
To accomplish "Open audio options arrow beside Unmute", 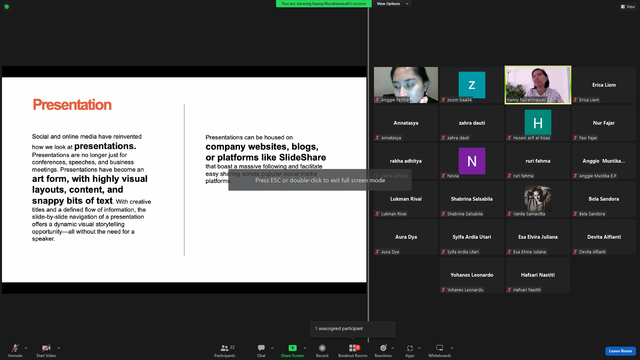I will 26,348.
